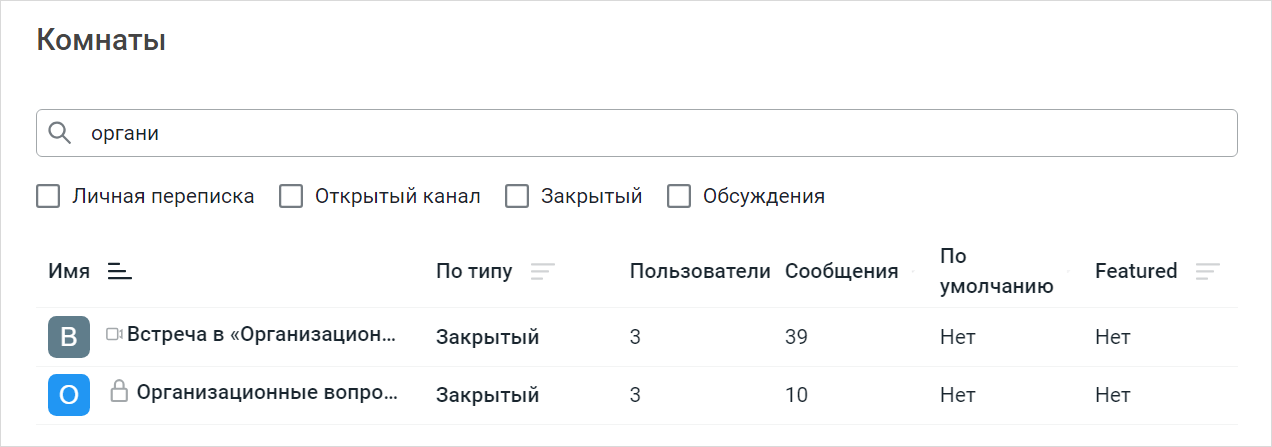The image size is (1272, 447).
Task: Toggle the Закрытый filter checkbox
Action: (x=517, y=196)
